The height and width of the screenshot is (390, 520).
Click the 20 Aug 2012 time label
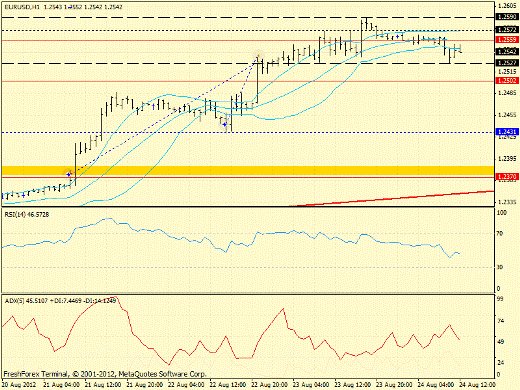point(18,384)
